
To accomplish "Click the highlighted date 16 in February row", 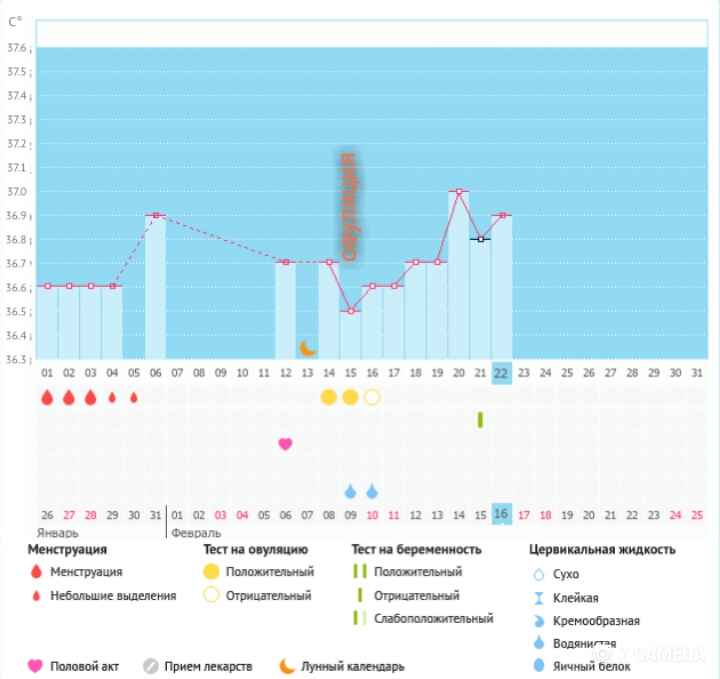I will 501,514.
